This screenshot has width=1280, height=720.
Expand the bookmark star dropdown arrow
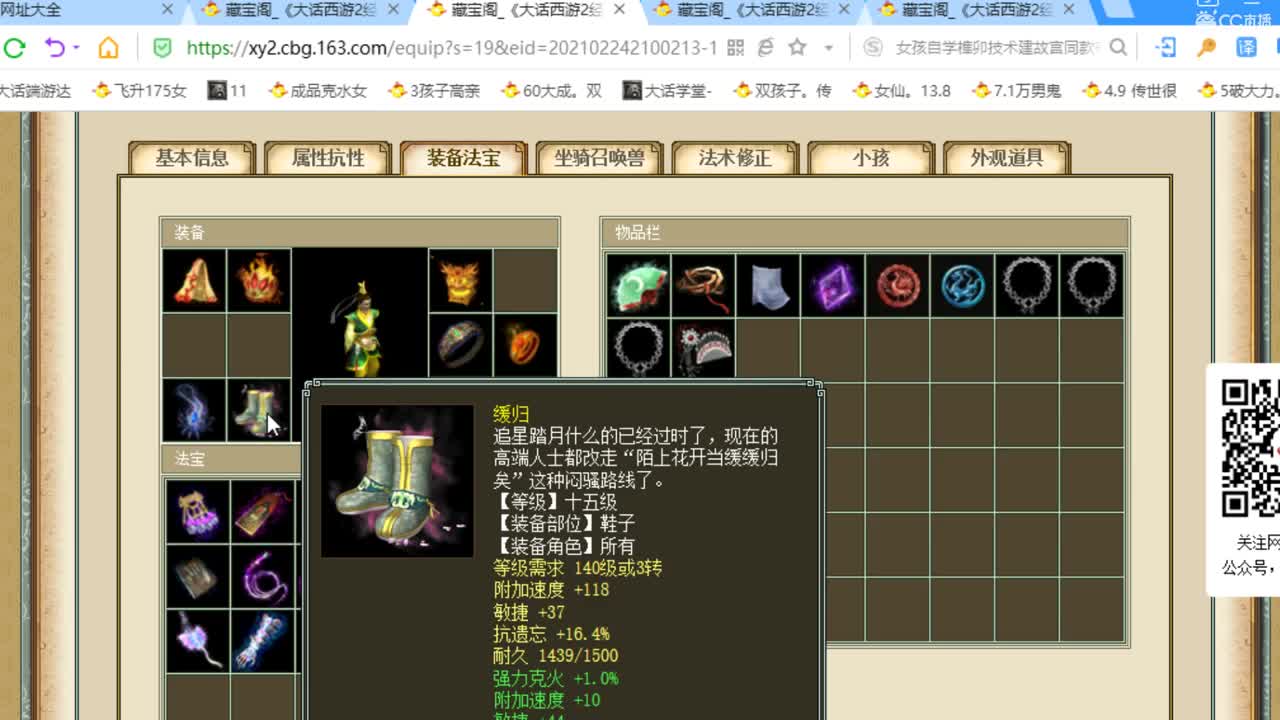point(828,48)
